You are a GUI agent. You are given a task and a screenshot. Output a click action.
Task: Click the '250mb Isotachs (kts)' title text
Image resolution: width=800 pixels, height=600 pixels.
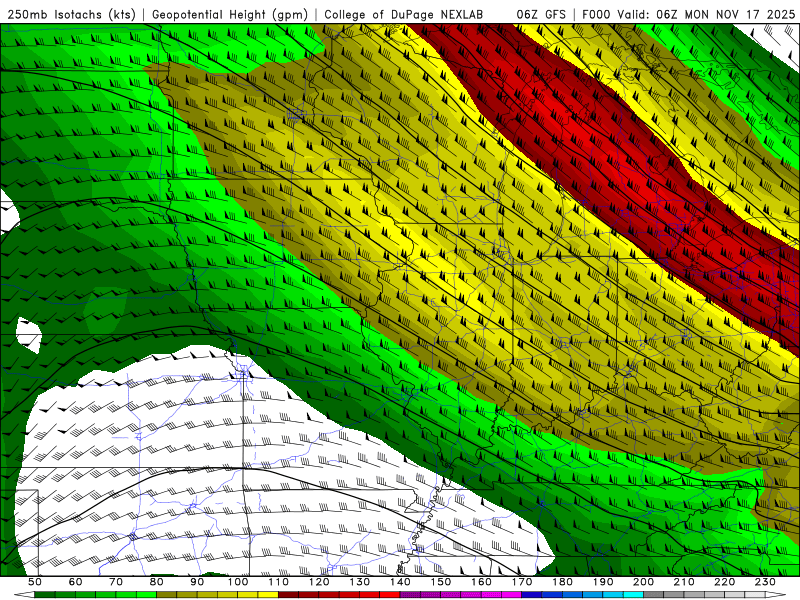tap(71, 14)
